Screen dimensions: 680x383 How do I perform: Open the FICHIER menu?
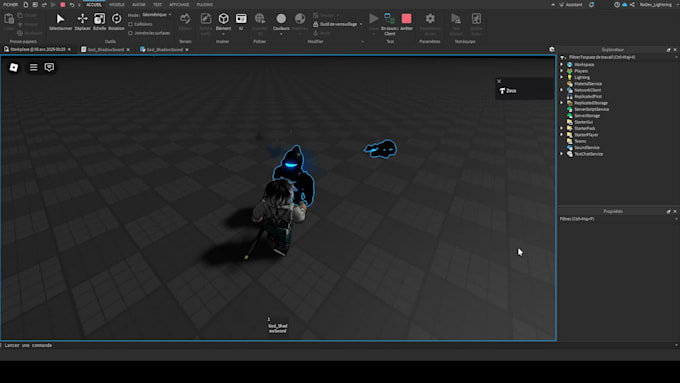coord(10,4)
